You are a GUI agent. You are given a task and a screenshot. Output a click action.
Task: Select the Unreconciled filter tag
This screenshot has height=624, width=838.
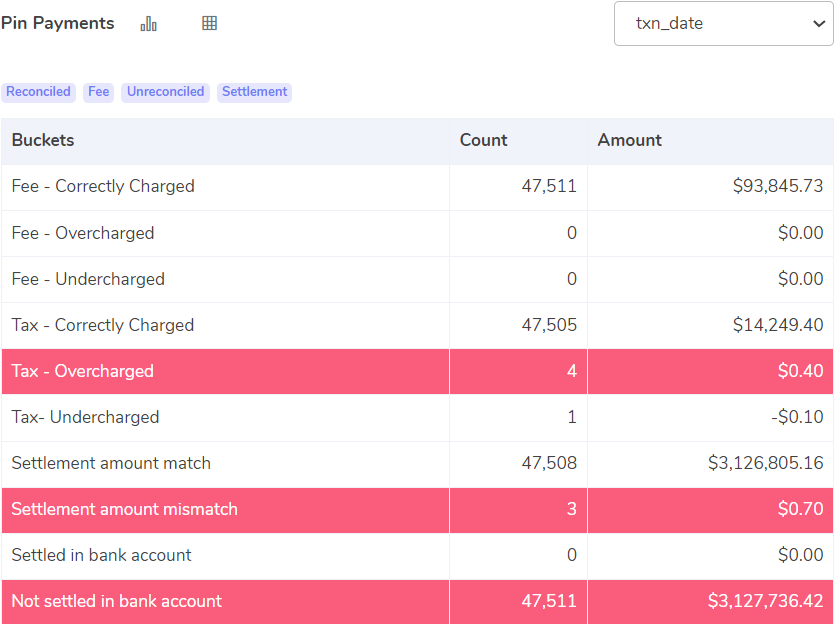[x=165, y=92]
